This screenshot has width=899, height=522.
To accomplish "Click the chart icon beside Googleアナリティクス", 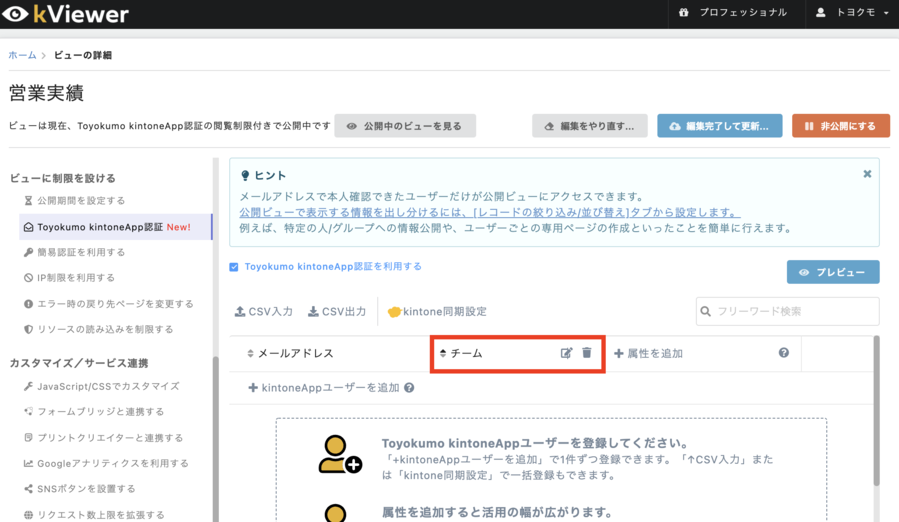I will [x=28, y=463].
